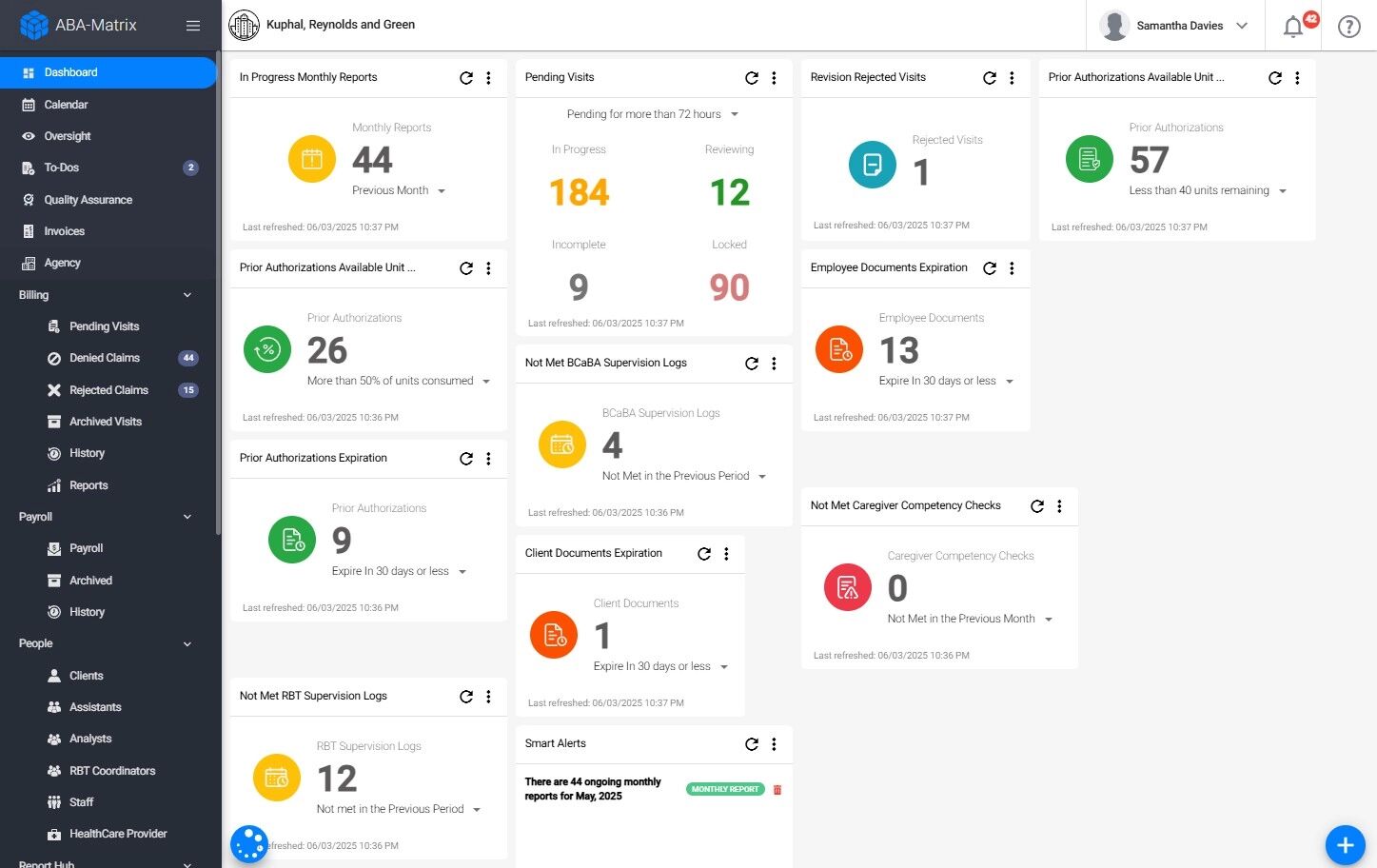
Task: Refresh the Pending Visits widget
Action: coord(752,78)
